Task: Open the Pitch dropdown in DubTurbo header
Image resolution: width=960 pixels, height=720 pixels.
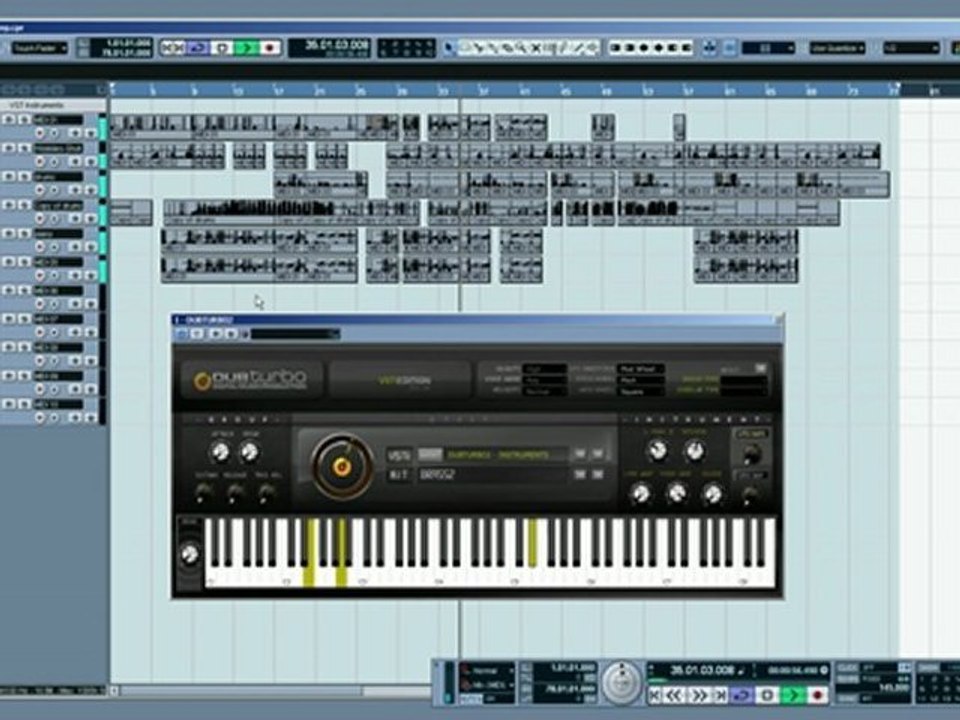Action: coord(641,380)
